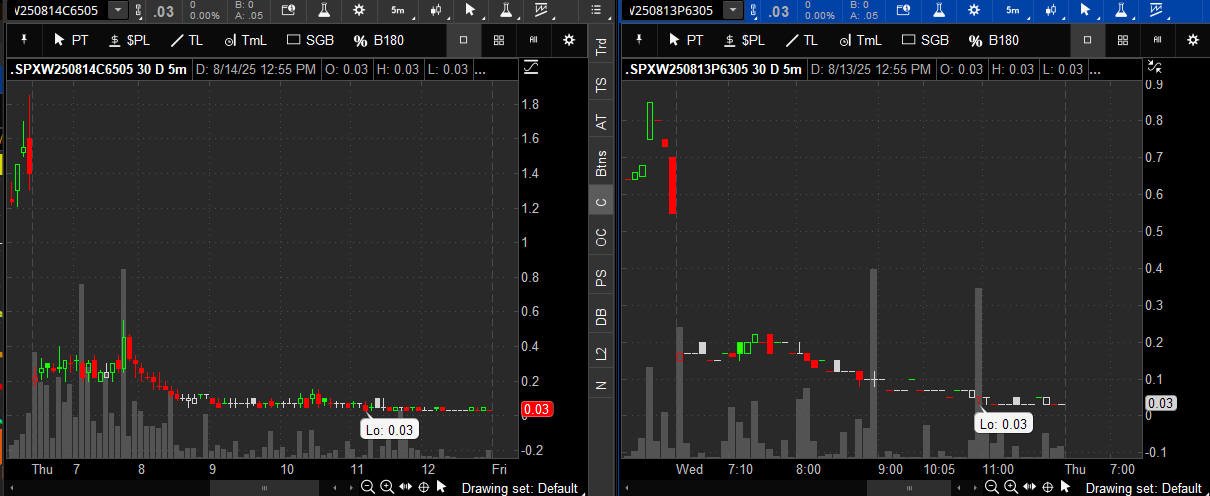
Task: Switch left chart to single-cell layout
Action: click(463, 40)
